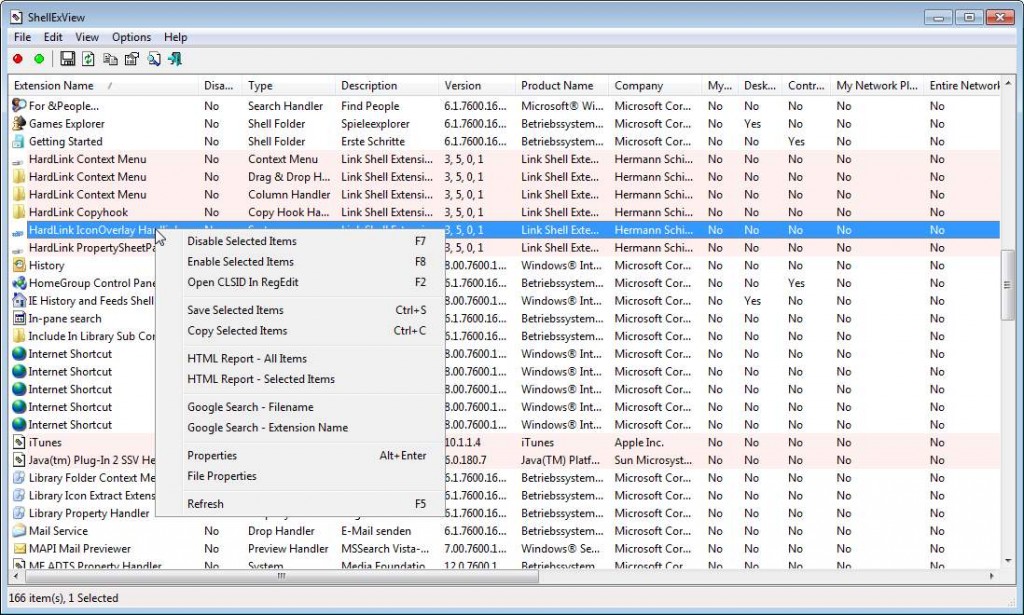Click the Refresh toolbar icon
The image size is (1024, 615).
(88, 58)
